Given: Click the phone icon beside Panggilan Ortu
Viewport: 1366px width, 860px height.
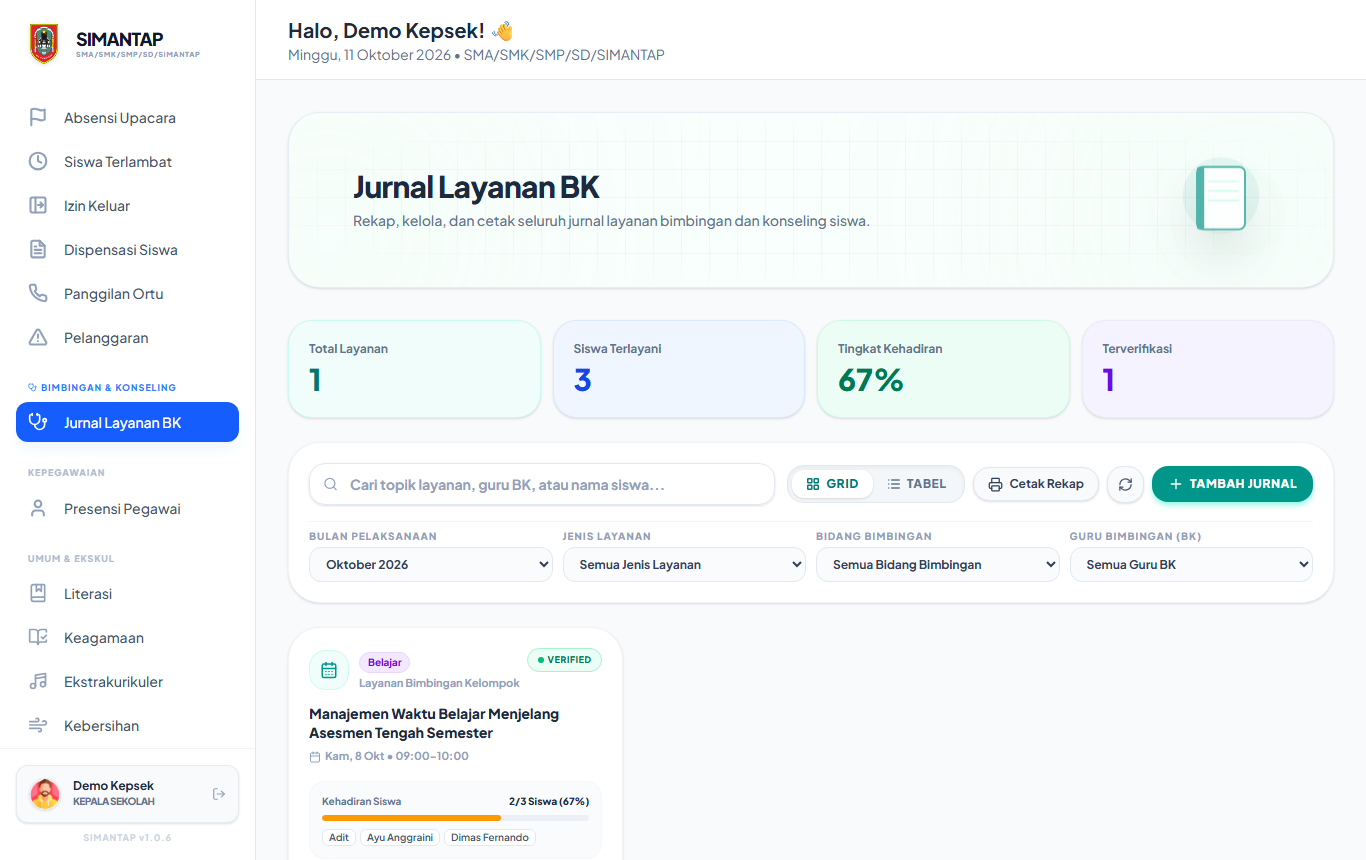Looking at the screenshot, I should [38, 294].
